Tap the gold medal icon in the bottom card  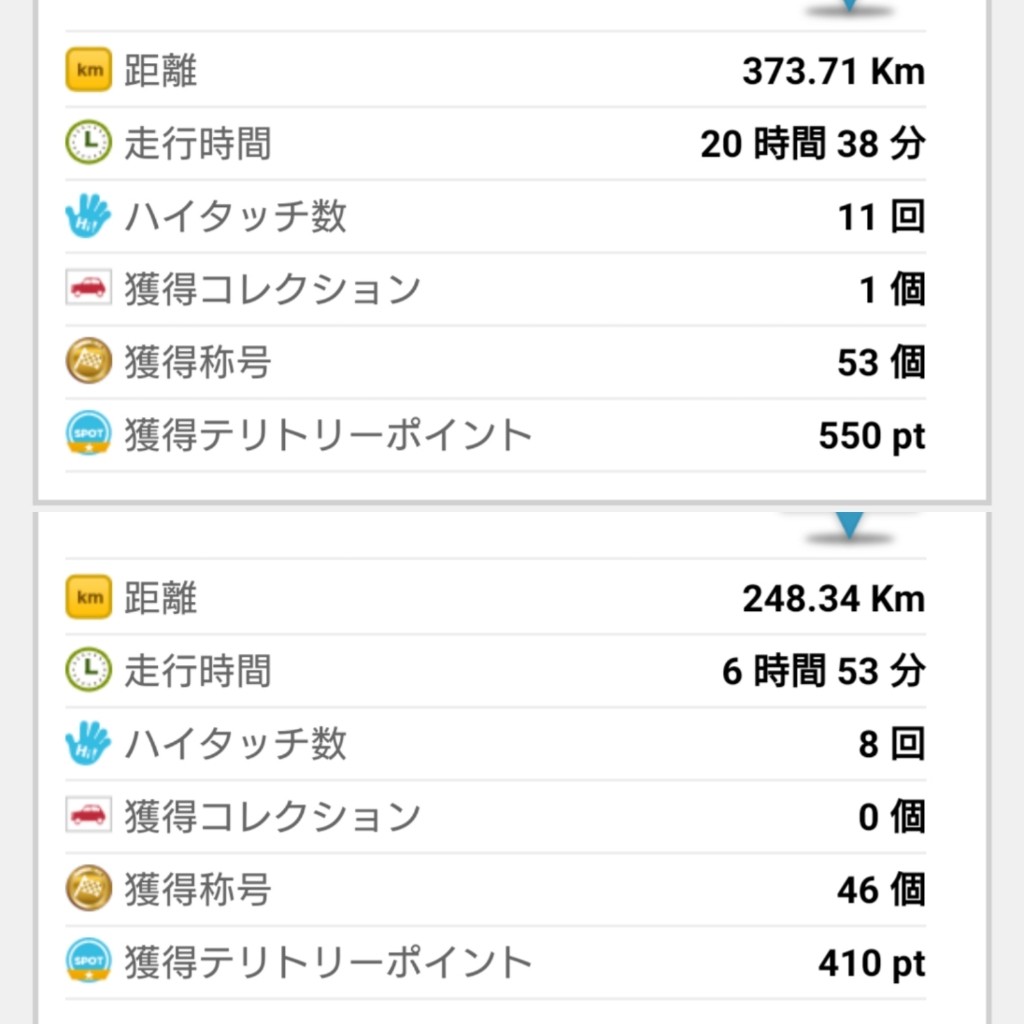tap(89, 889)
